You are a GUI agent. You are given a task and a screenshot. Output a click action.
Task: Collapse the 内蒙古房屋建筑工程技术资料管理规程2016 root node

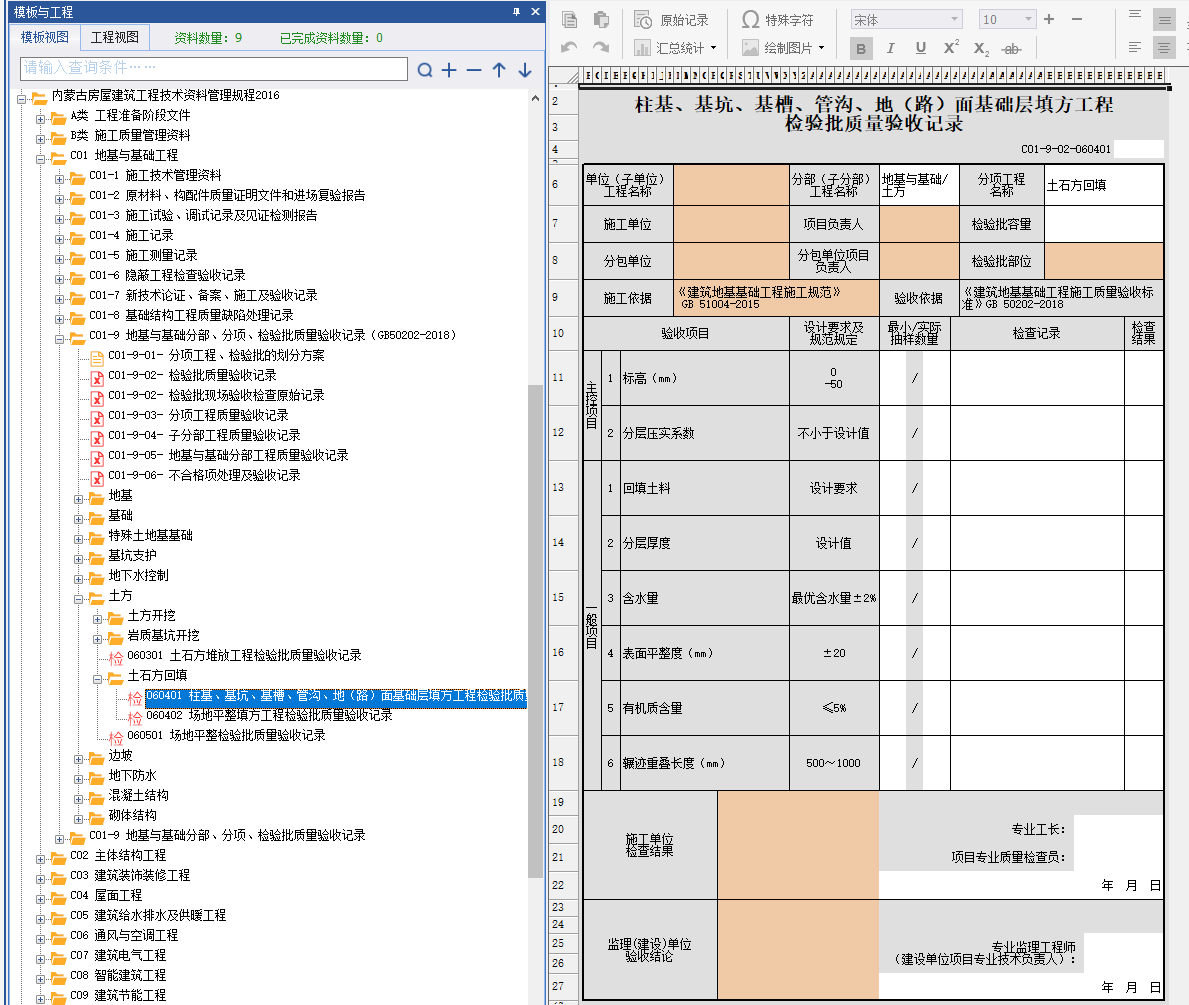coord(22,99)
